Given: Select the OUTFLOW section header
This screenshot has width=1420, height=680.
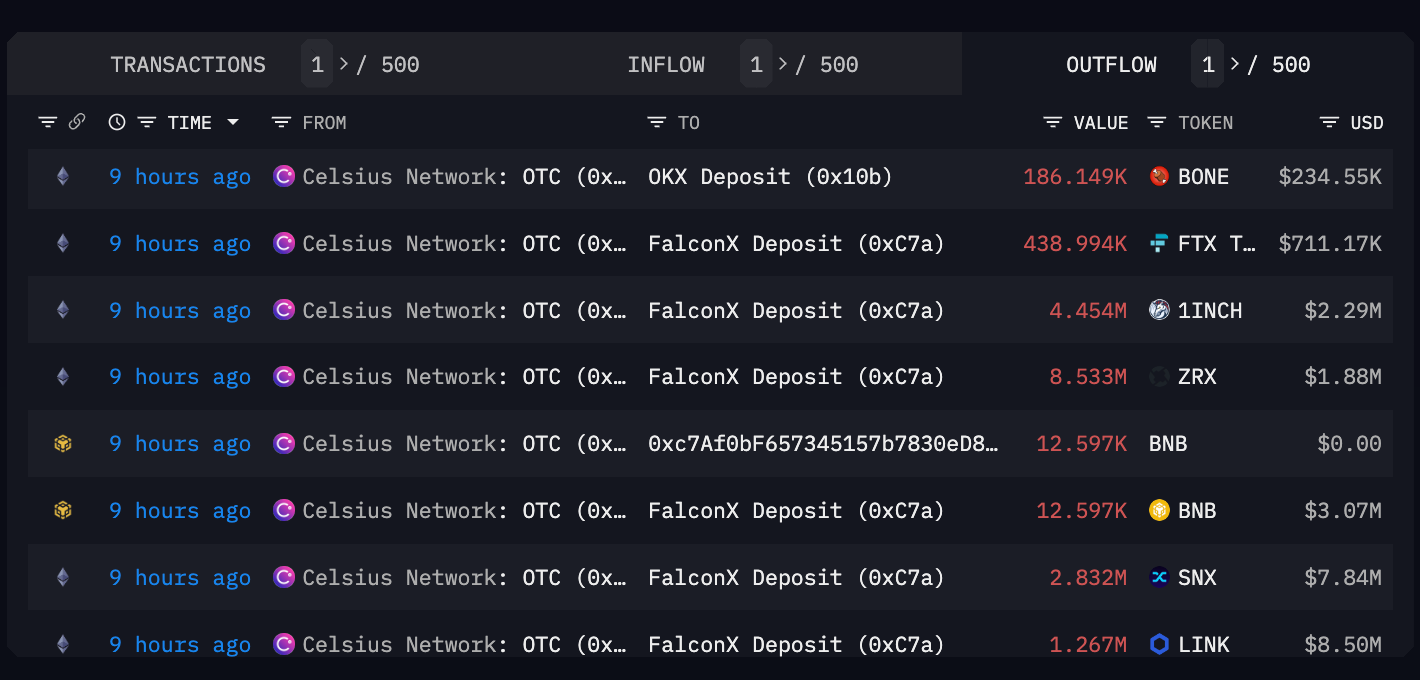Looking at the screenshot, I should coord(1111,64).
